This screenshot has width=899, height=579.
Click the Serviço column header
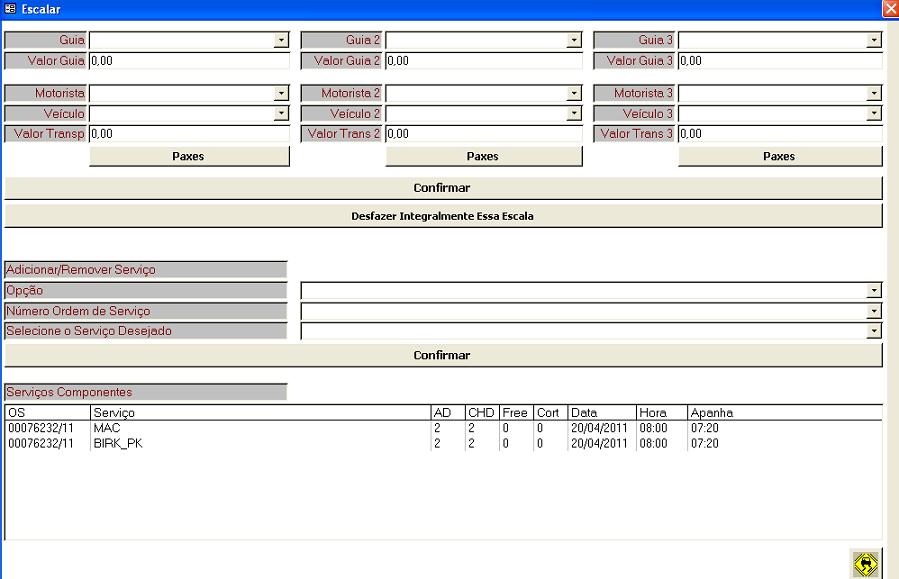[258, 412]
